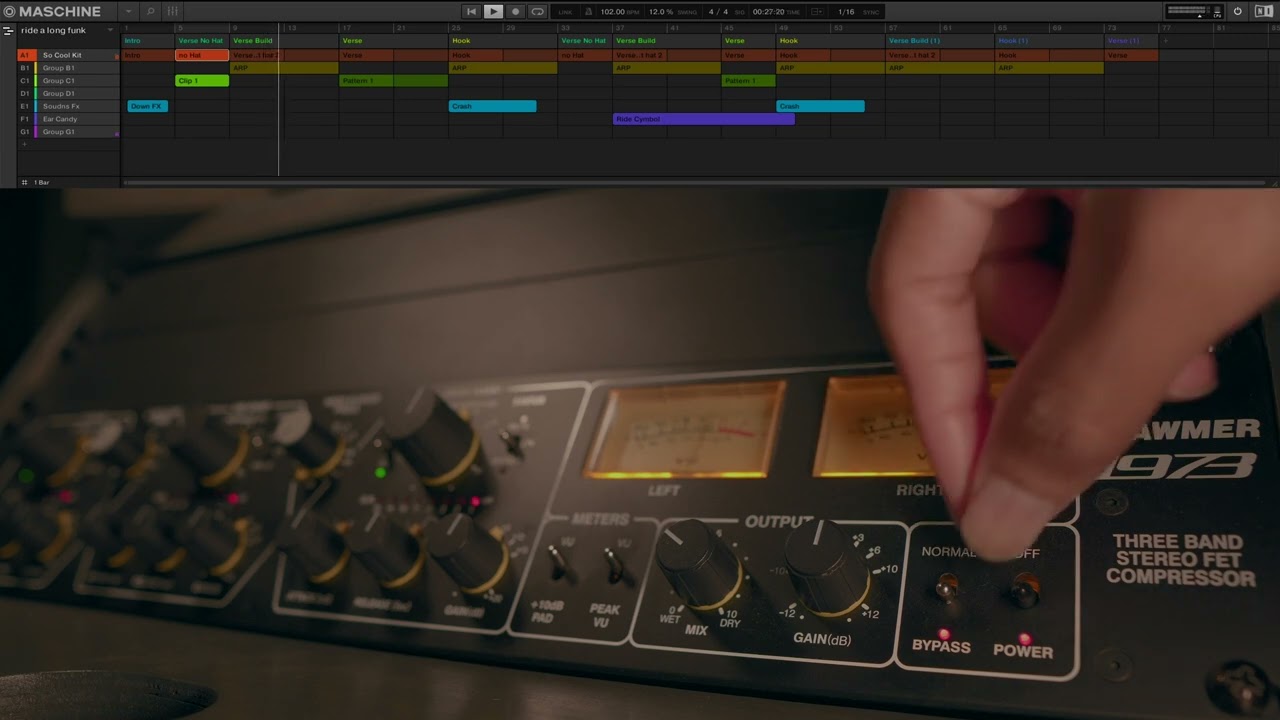Open the browser with the magnifier icon

click(x=151, y=11)
